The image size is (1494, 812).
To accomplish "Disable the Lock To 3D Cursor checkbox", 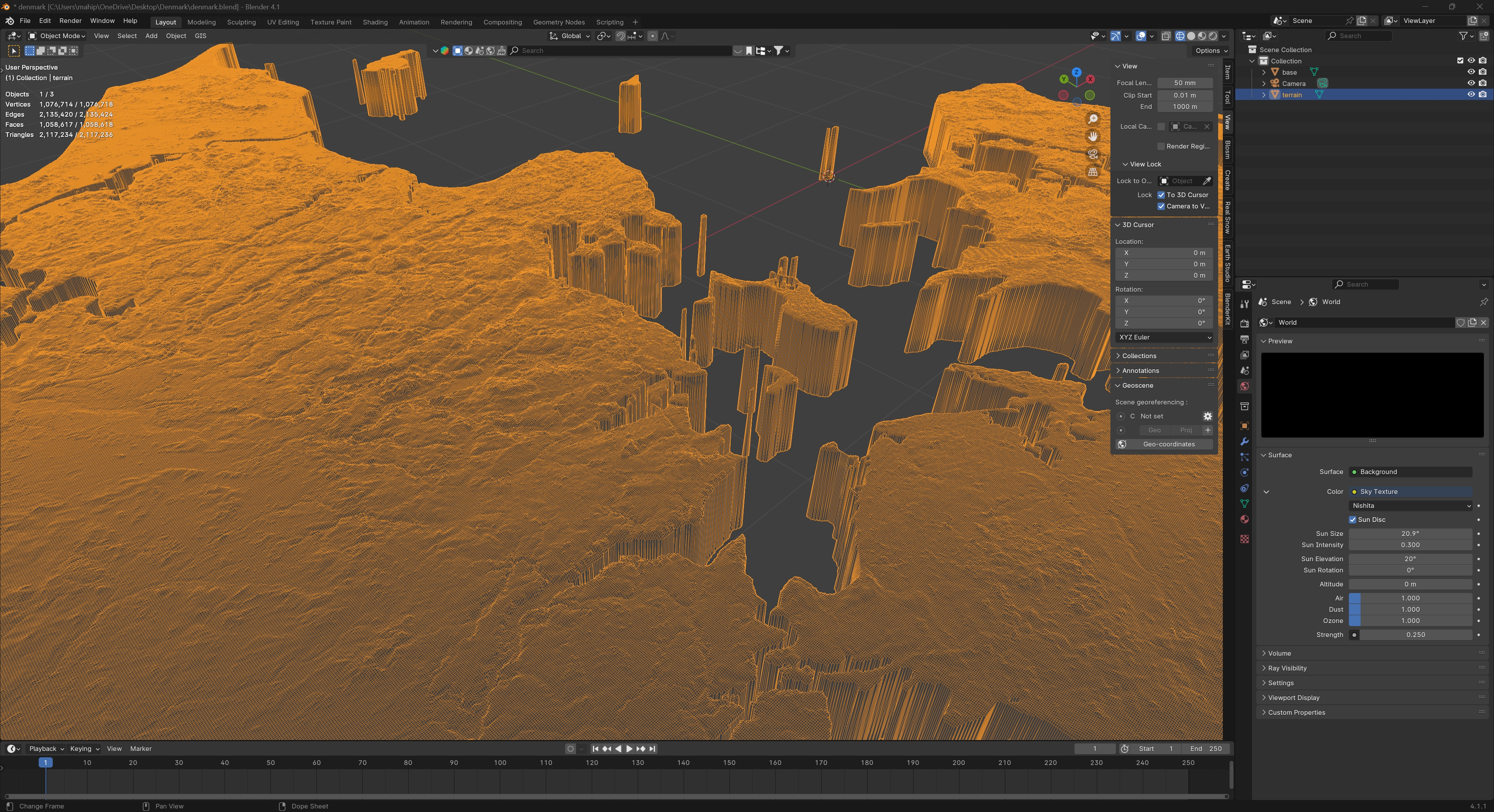I will click(1161, 195).
